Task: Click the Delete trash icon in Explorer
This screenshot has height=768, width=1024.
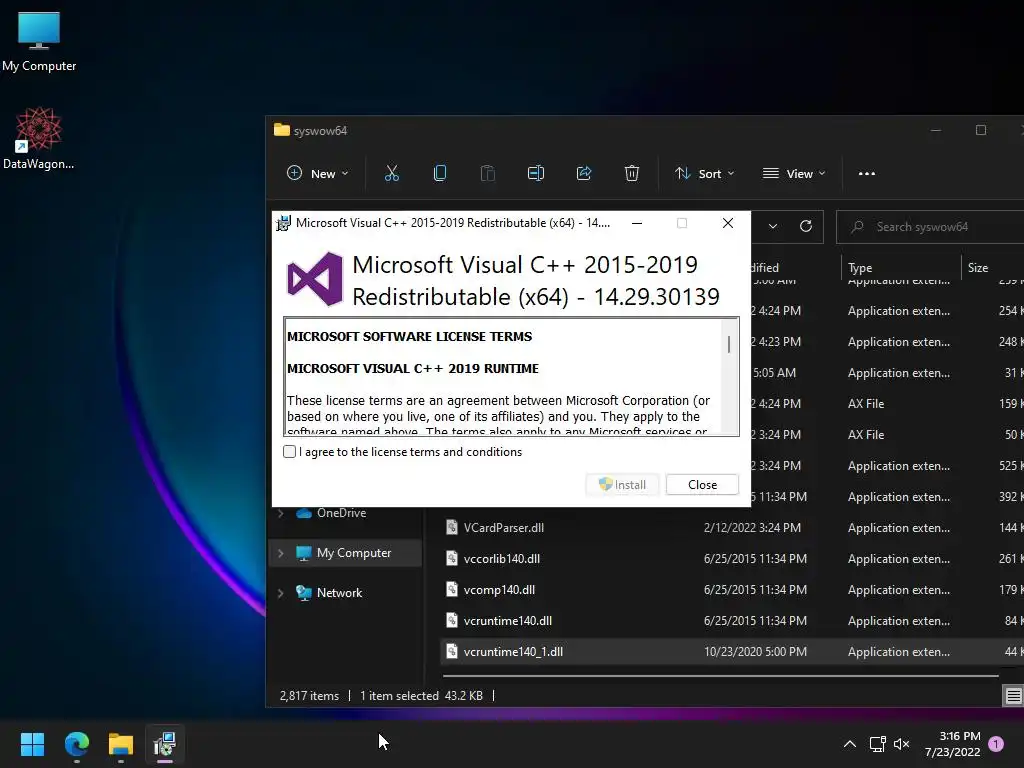Action: [x=632, y=174]
